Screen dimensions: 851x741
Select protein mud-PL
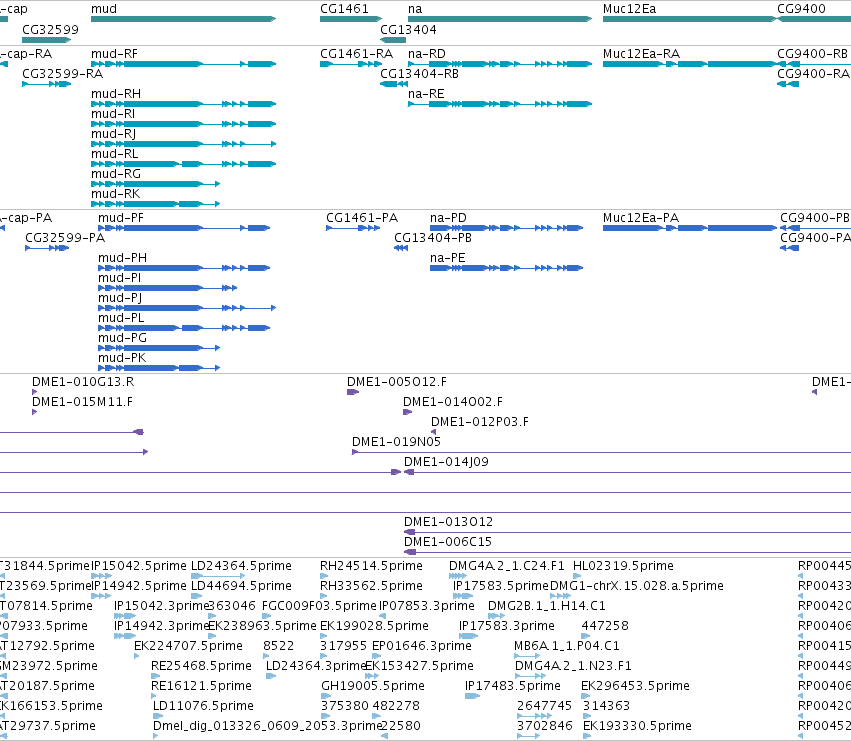click(x=184, y=328)
